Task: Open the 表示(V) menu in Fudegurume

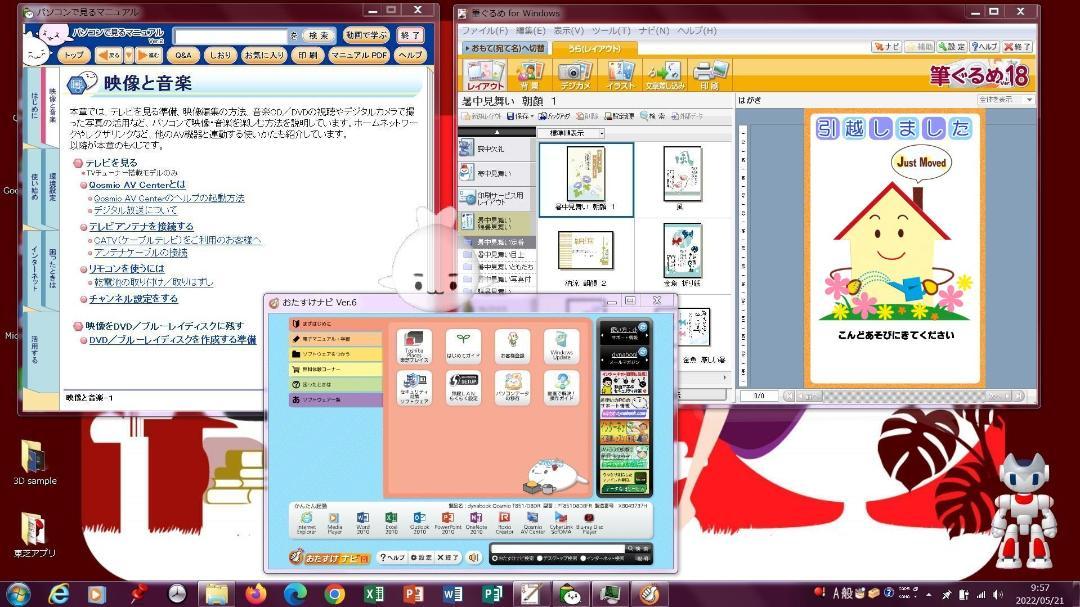Action: click(x=569, y=31)
